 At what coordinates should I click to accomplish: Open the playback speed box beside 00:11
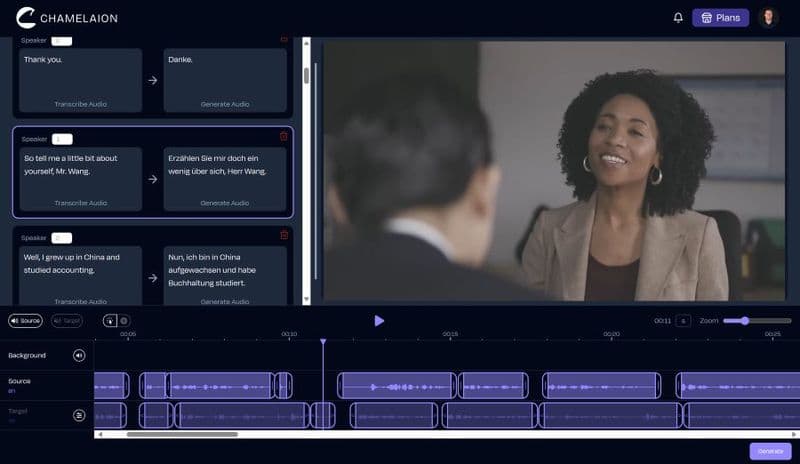683,321
